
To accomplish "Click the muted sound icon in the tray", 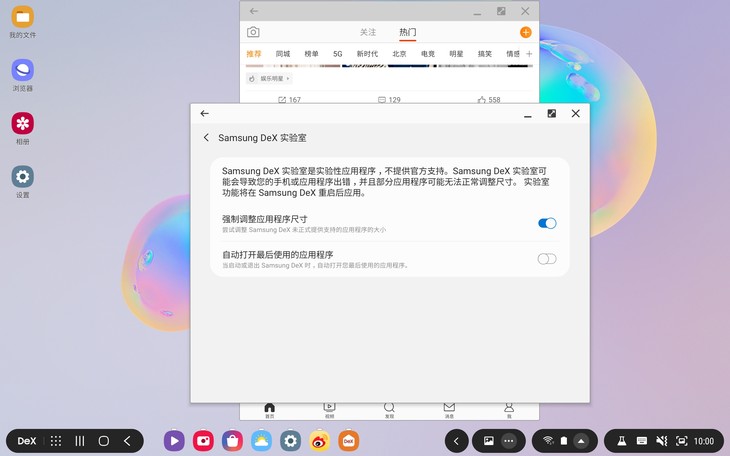I will [x=662, y=441].
